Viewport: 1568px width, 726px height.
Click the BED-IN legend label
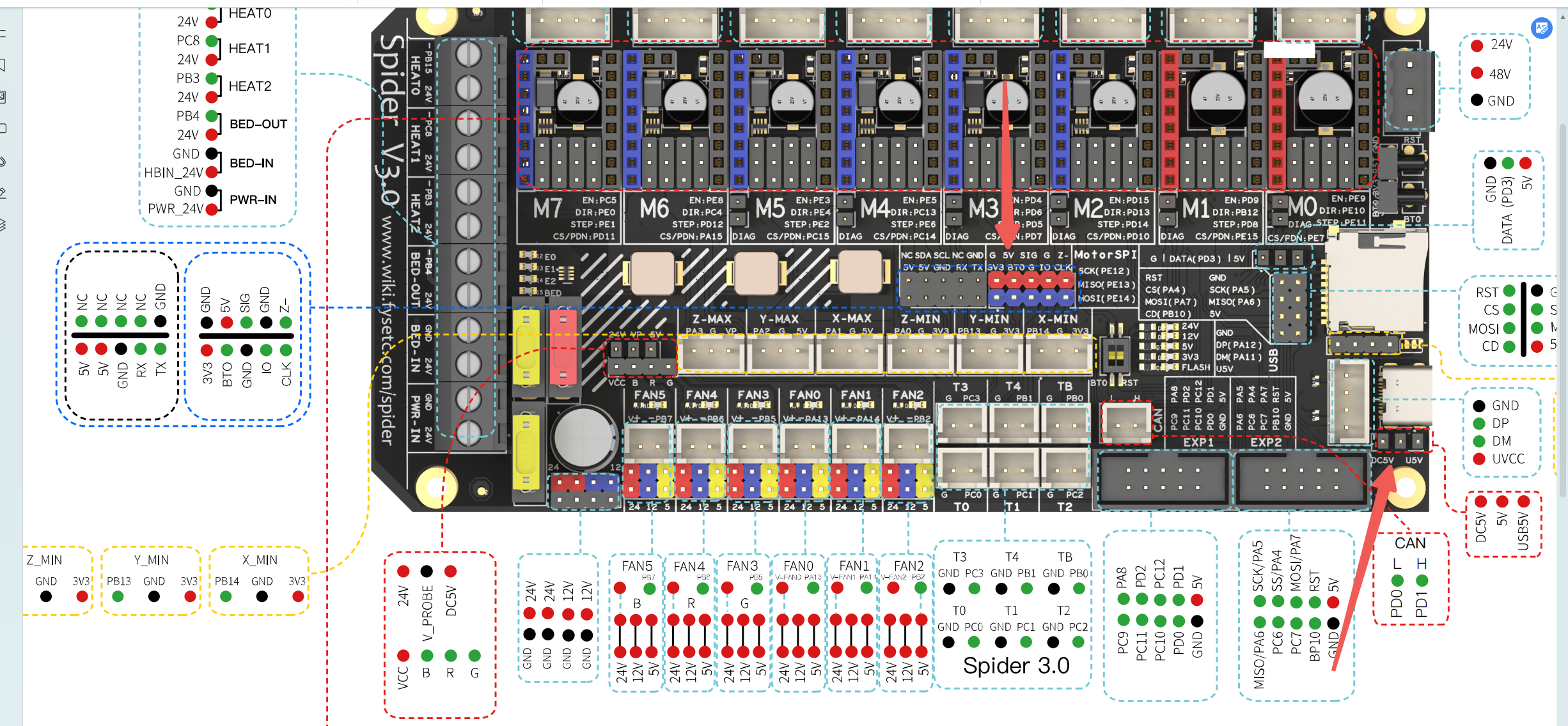(x=251, y=163)
